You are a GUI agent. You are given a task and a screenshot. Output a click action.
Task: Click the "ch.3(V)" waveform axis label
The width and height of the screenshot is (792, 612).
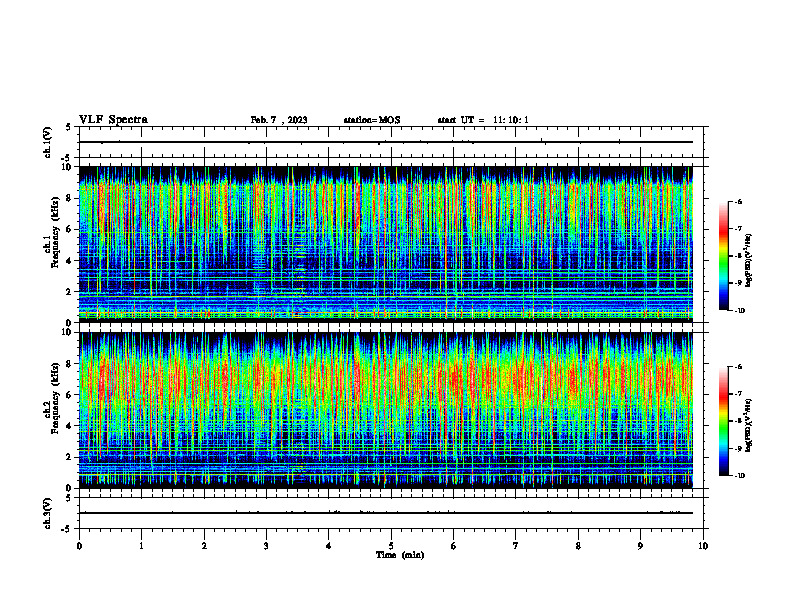[48, 513]
